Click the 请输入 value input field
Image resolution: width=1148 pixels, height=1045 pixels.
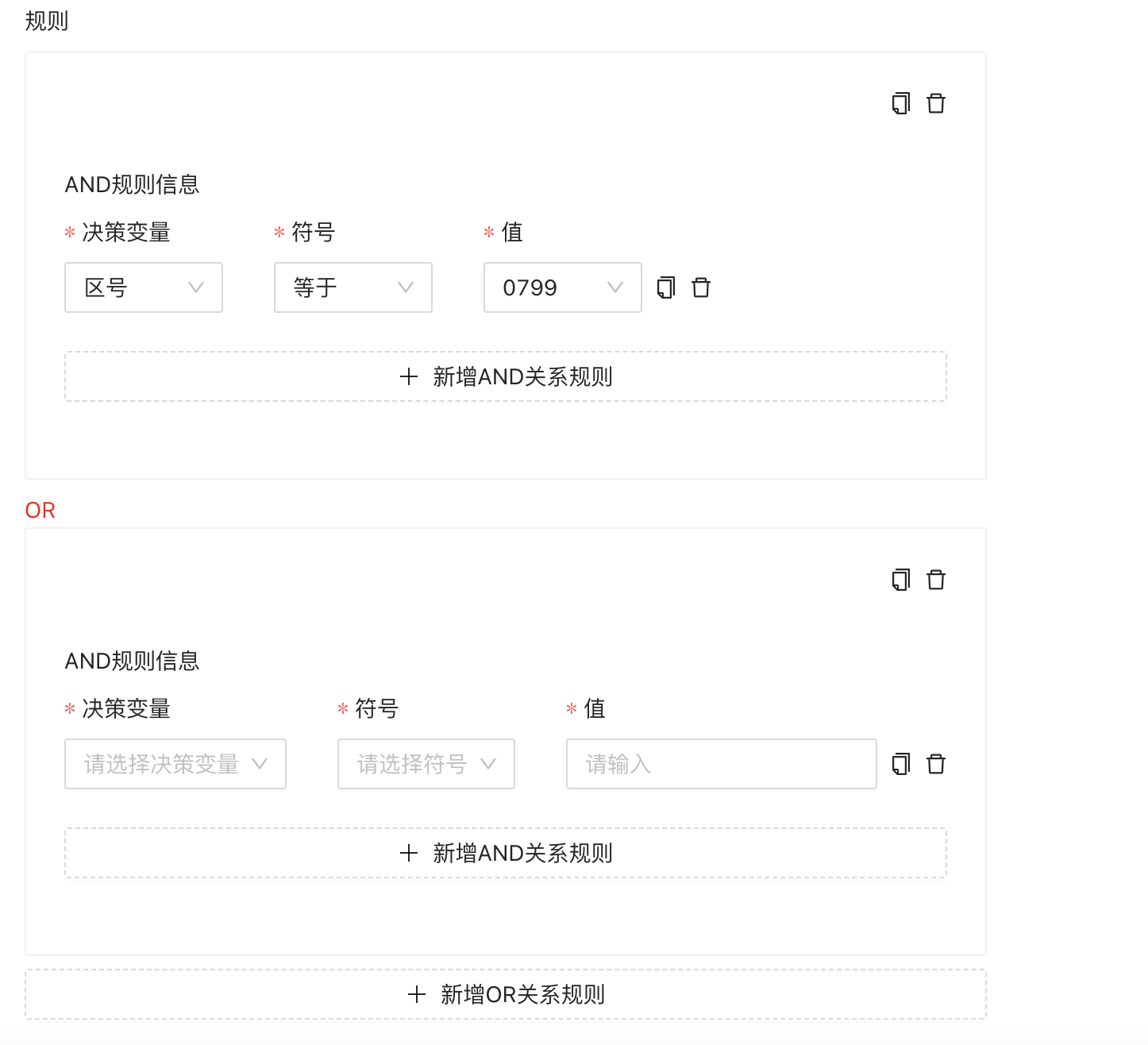point(720,764)
